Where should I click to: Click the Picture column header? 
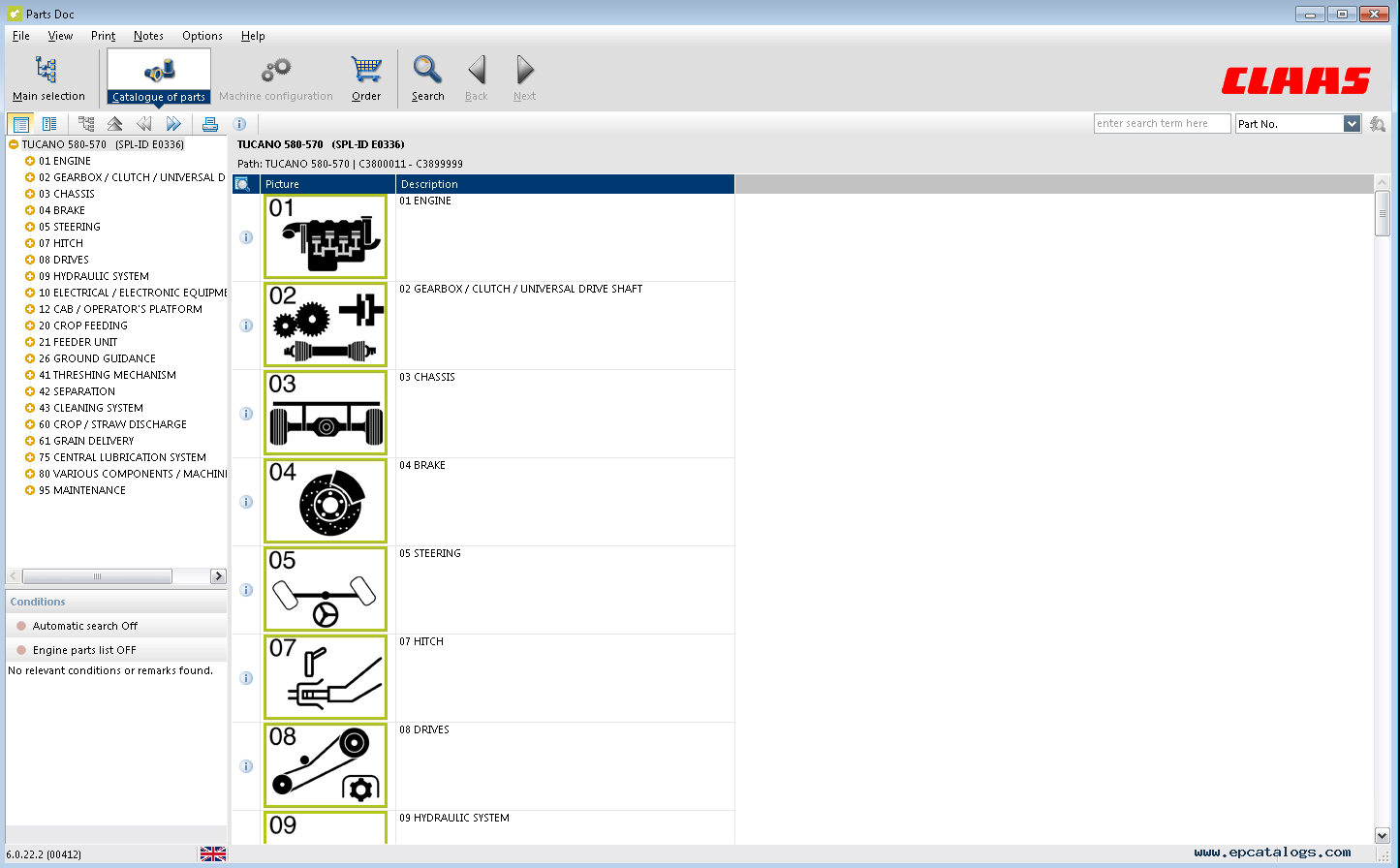(x=327, y=184)
